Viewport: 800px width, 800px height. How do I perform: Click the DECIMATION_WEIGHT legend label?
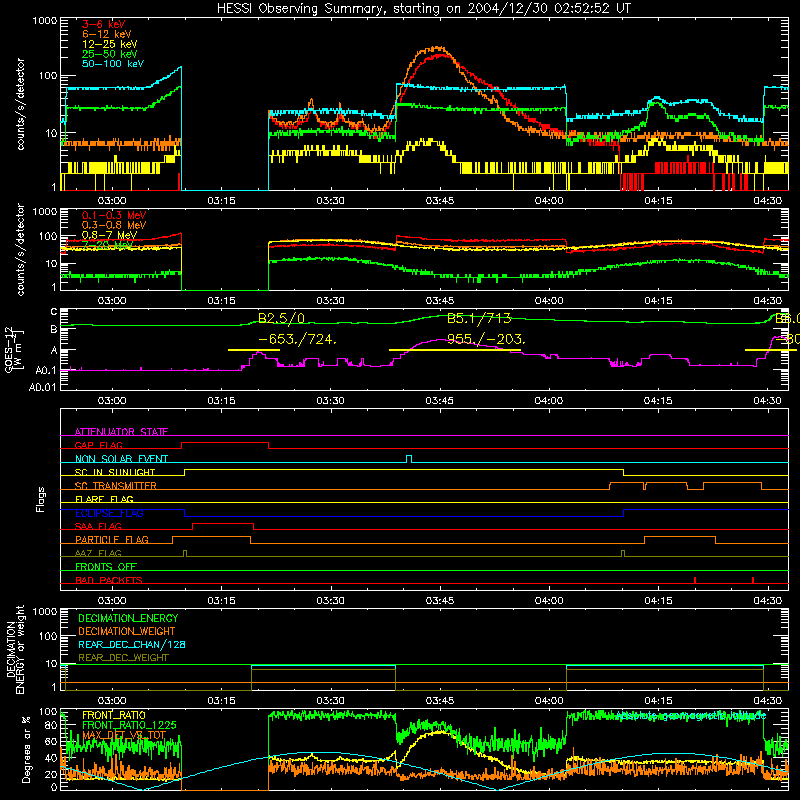click(x=127, y=631)
